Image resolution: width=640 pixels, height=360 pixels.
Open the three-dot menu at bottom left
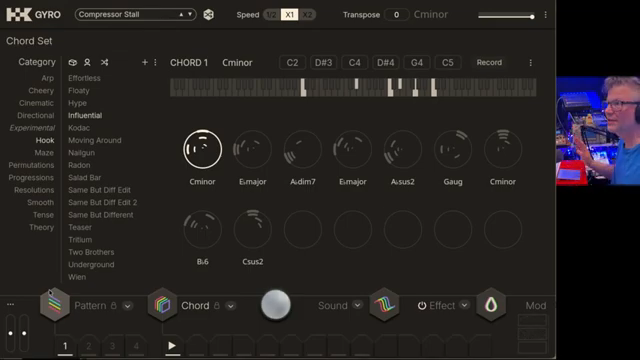tap(11, 304)
